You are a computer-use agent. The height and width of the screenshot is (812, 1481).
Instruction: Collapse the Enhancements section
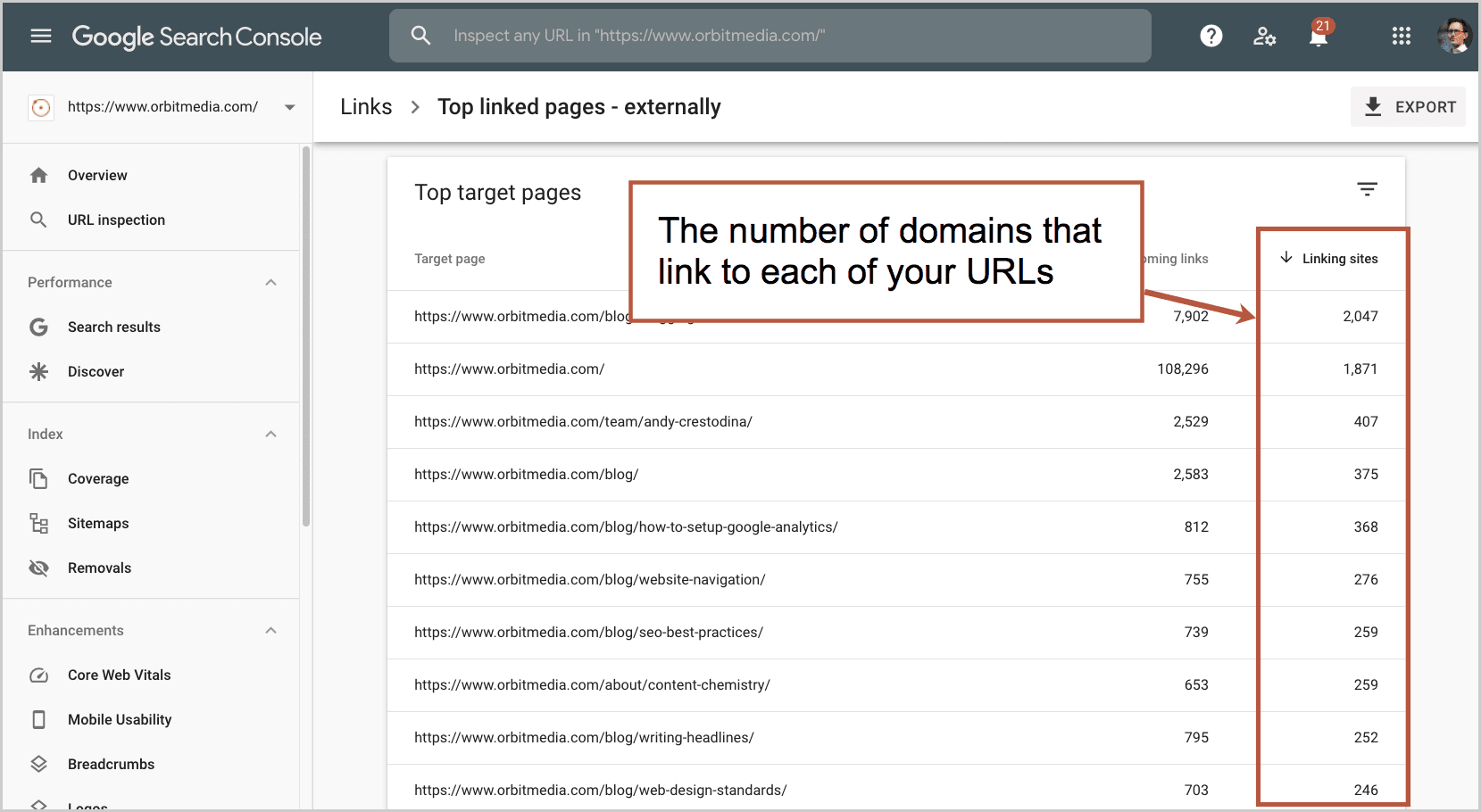coord(271,630)
